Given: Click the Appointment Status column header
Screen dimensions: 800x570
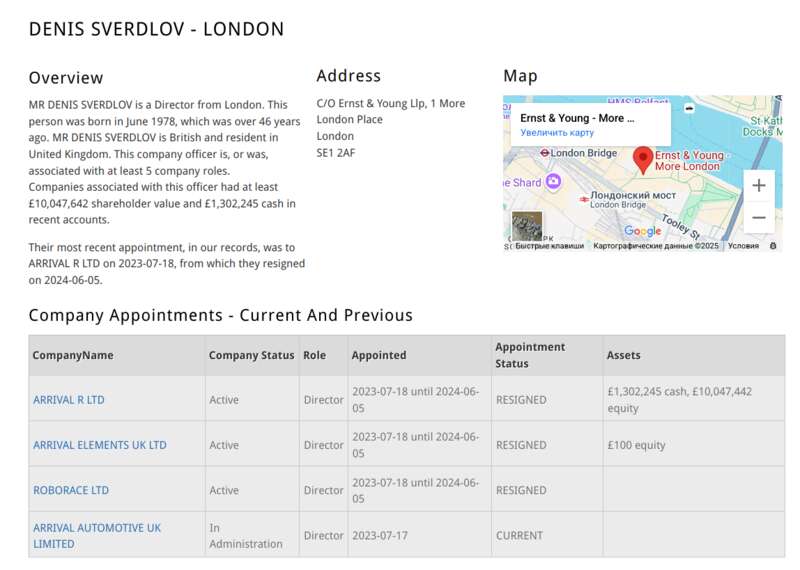Looking at the screenshot, I should coord(530,355).
